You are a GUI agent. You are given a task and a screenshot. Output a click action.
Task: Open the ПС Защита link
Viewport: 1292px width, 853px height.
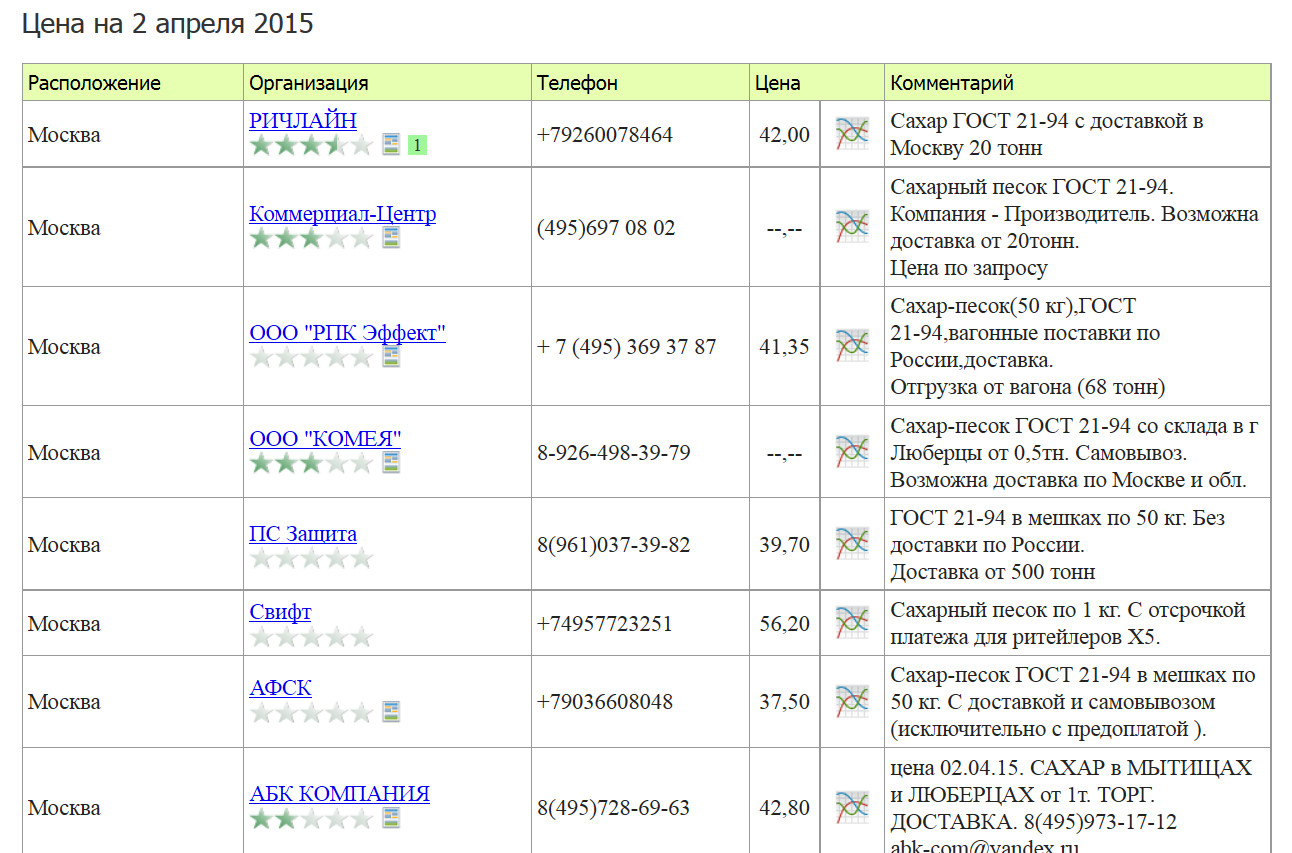pyautogui.click(x=303, y=534)
